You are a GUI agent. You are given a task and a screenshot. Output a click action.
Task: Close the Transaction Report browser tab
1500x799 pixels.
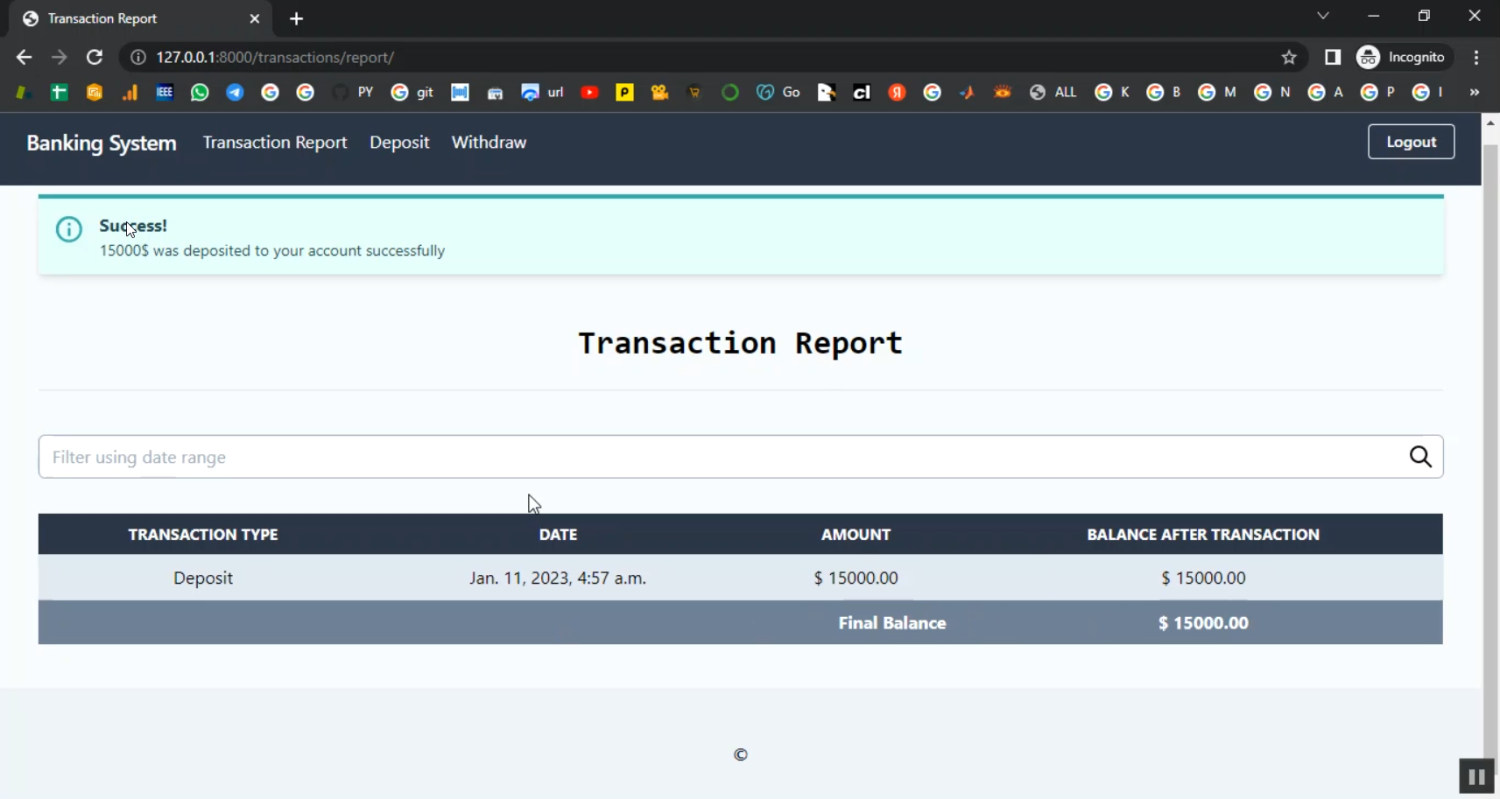pos(254,19)
